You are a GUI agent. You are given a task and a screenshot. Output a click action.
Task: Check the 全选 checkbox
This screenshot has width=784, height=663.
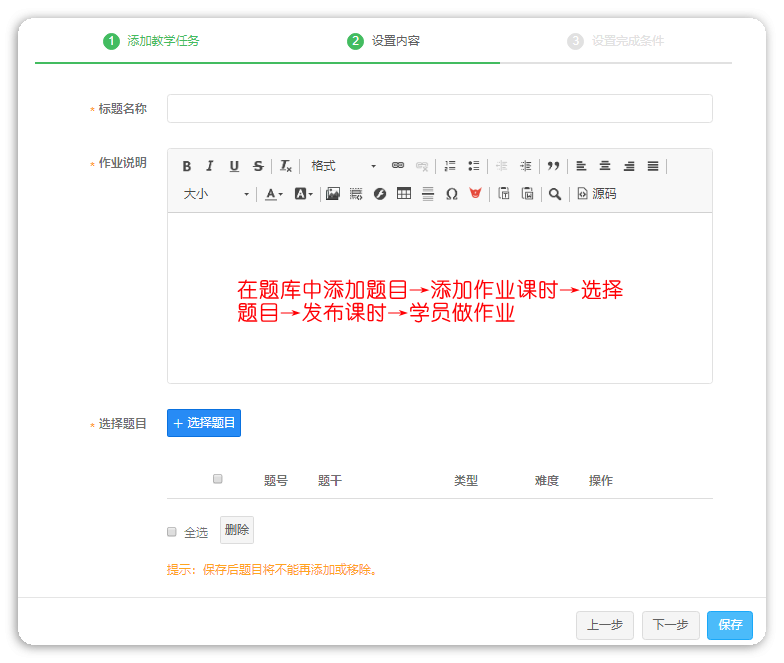tap(172, 532)
